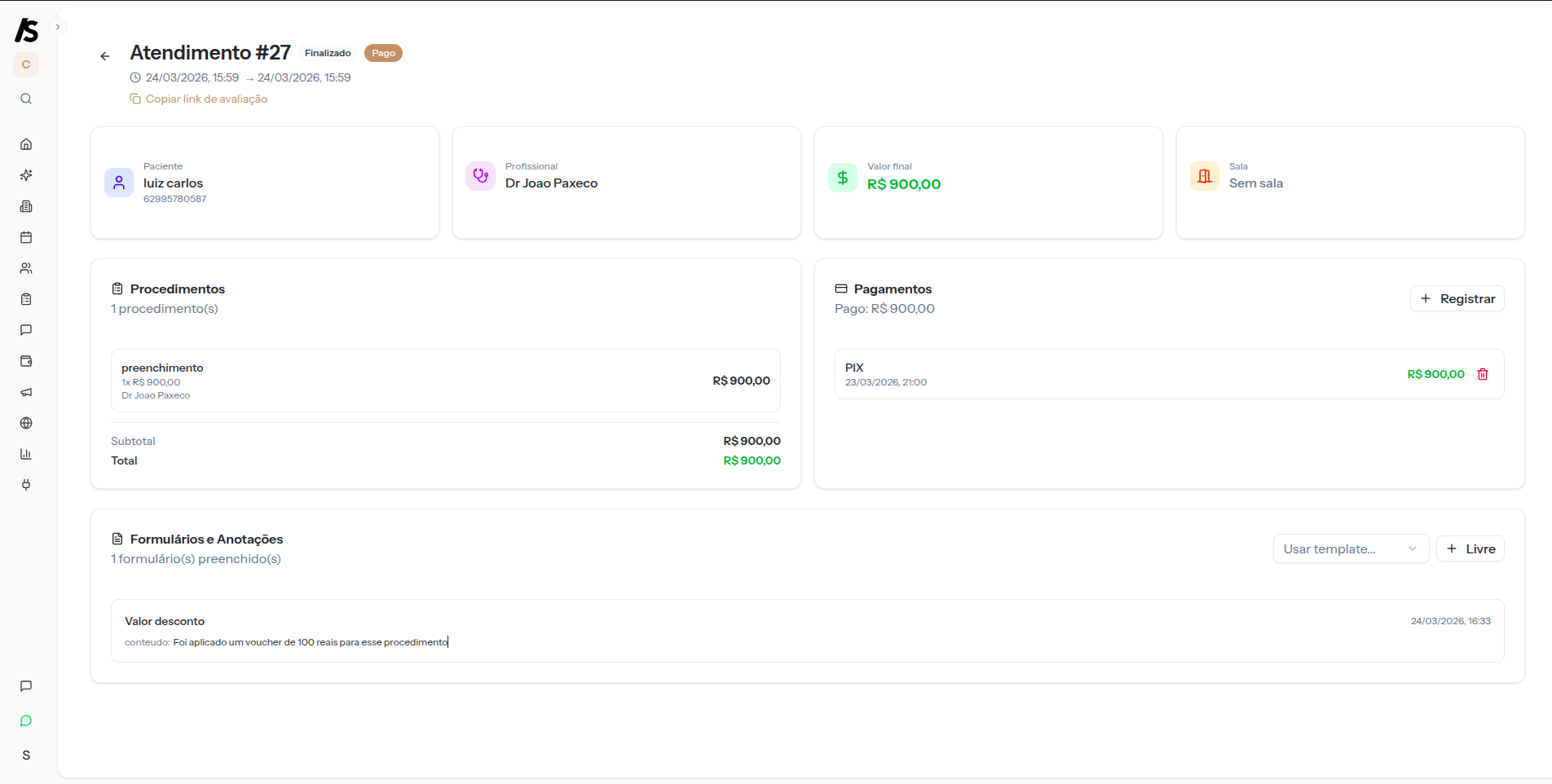Open the sparkles AI icon in sidebar

[x=26, y=175]
